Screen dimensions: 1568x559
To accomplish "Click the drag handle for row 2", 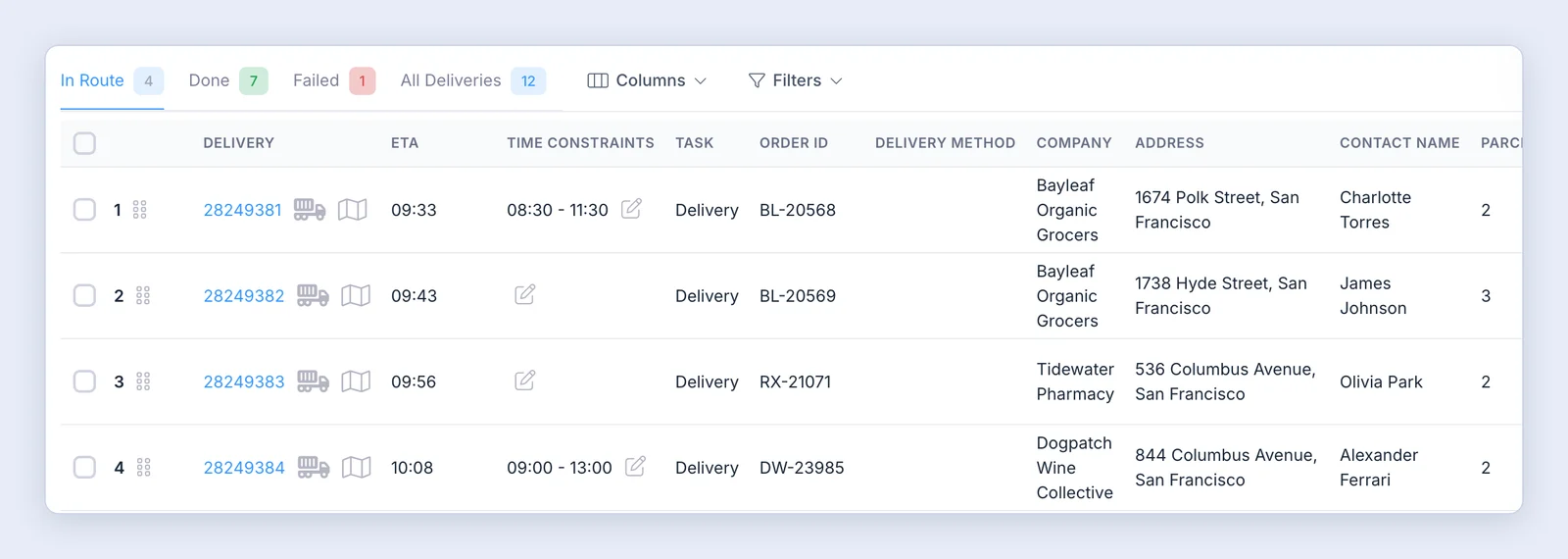I will tap(143, 296).
